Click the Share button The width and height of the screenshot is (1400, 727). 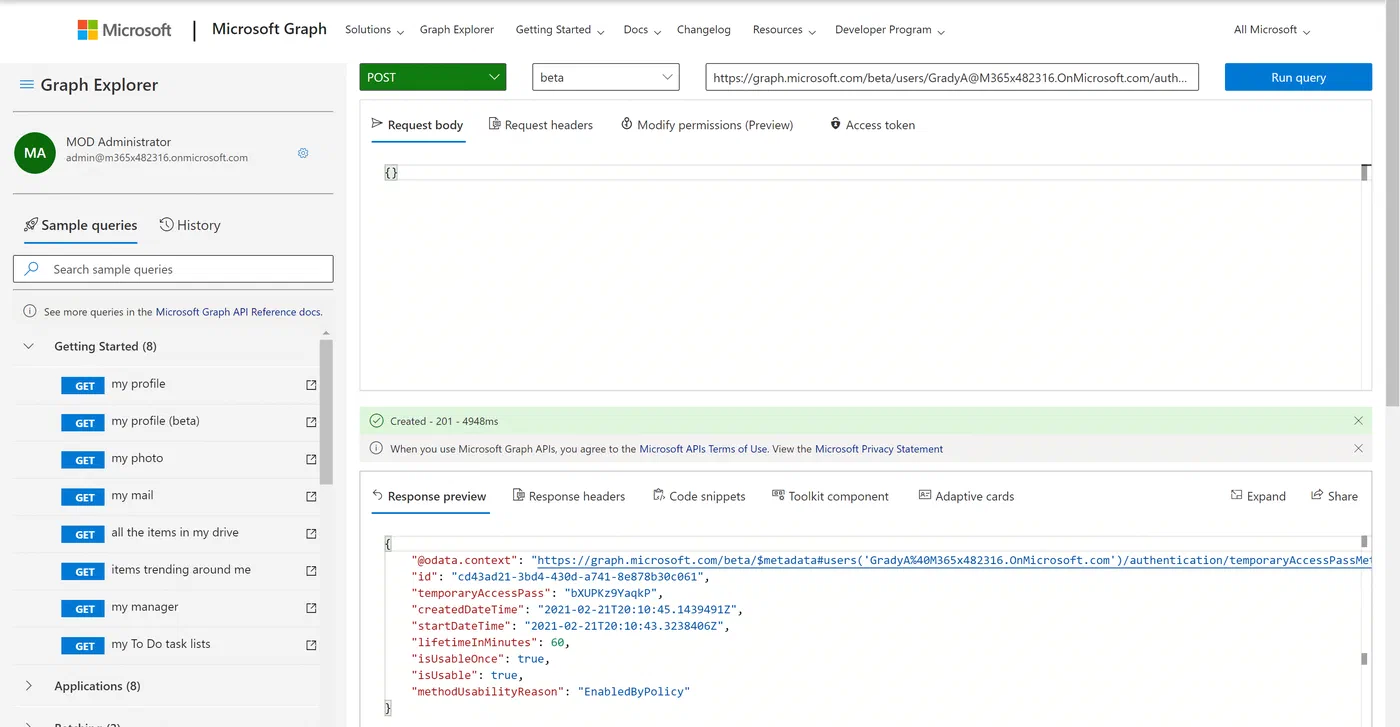coord(1334,496)
